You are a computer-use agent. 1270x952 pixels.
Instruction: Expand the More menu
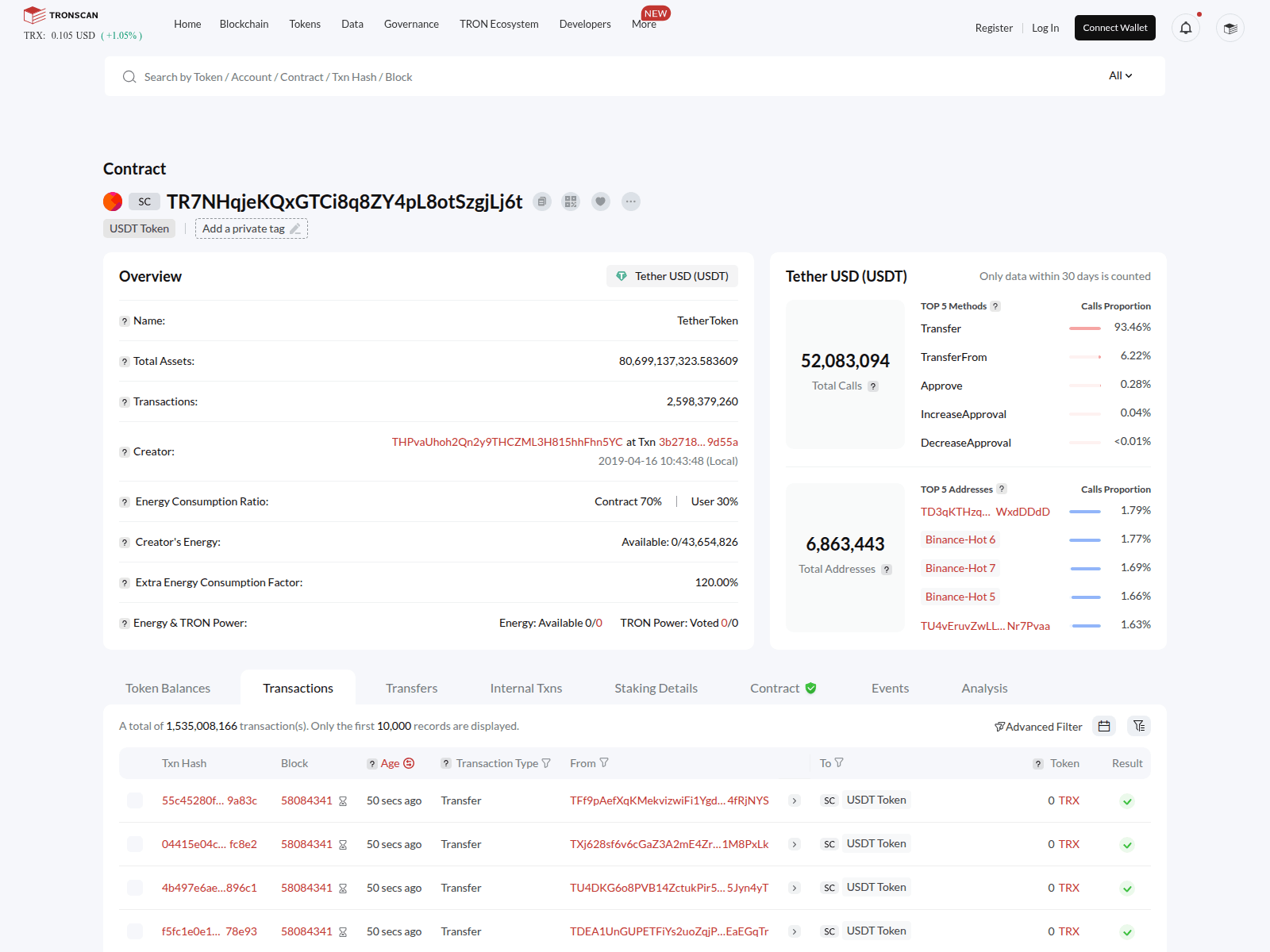(x=644, y=24)
